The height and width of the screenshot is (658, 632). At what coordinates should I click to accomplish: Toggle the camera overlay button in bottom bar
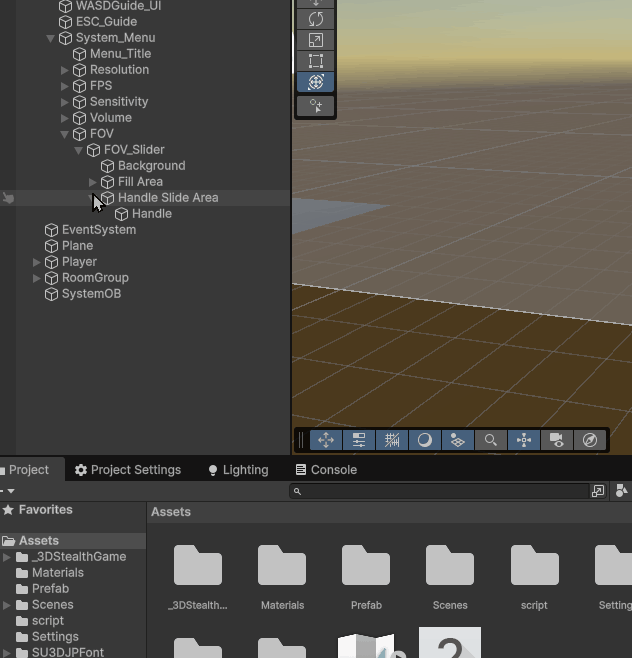click(557, 440)
